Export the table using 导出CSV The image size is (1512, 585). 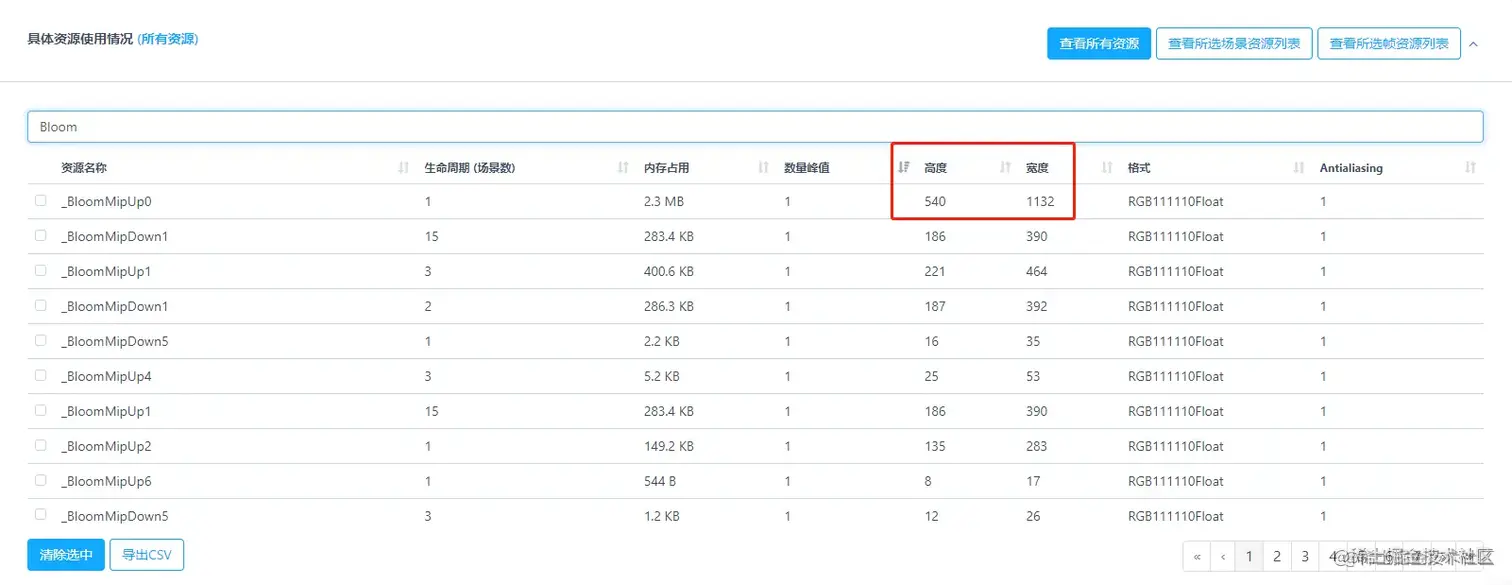146,554
